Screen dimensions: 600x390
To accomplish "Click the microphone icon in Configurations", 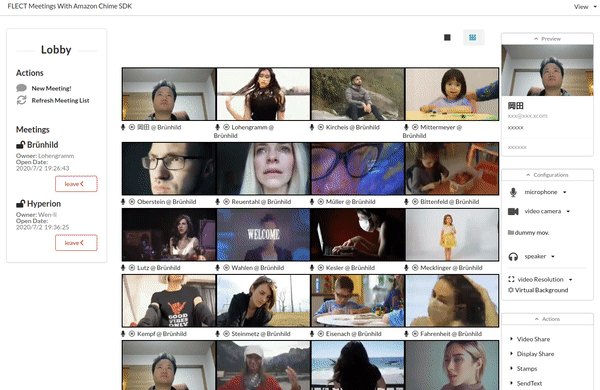I will 513,192.
